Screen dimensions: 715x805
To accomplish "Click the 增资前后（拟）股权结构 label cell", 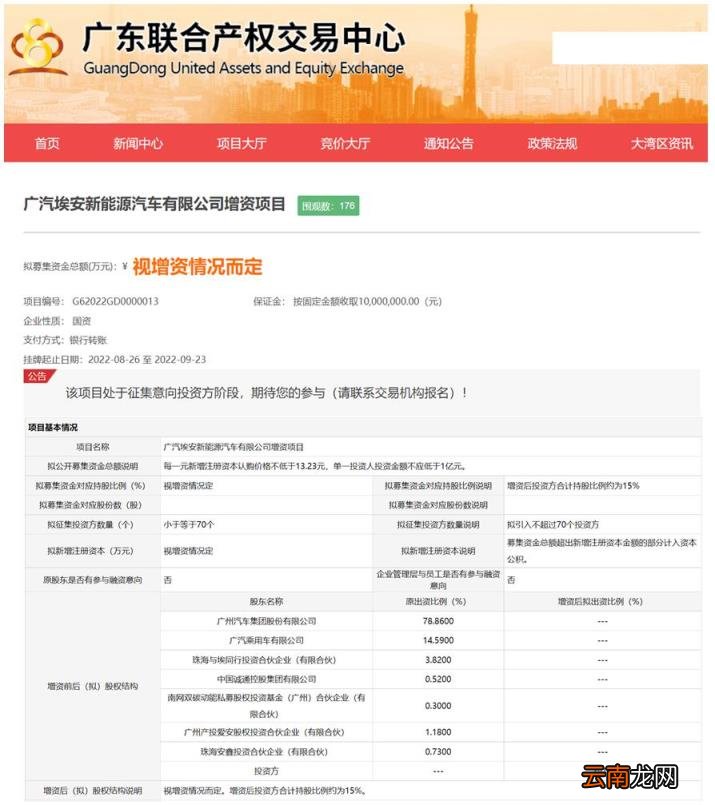I will (93, 686).
